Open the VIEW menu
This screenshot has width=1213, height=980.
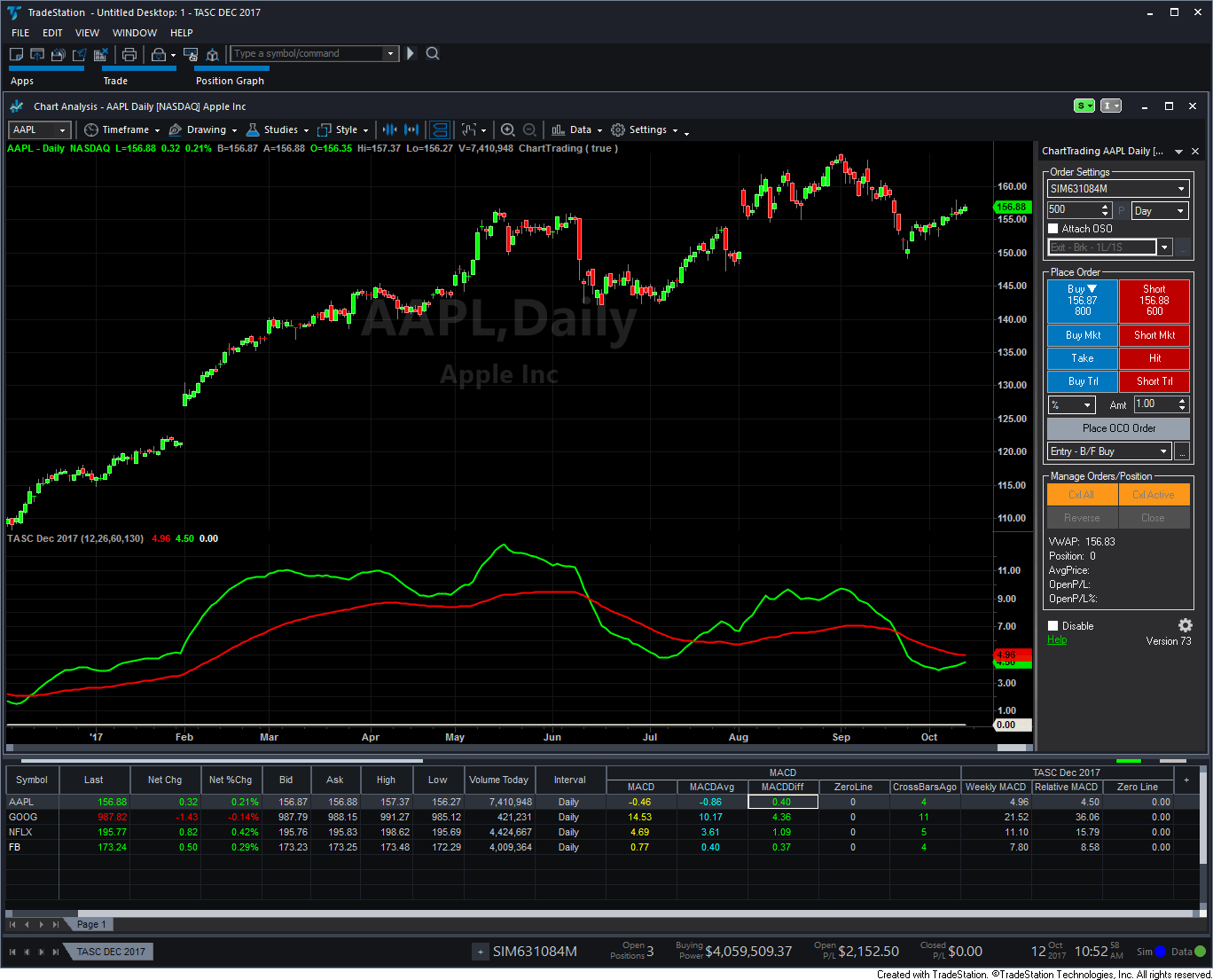87,33
